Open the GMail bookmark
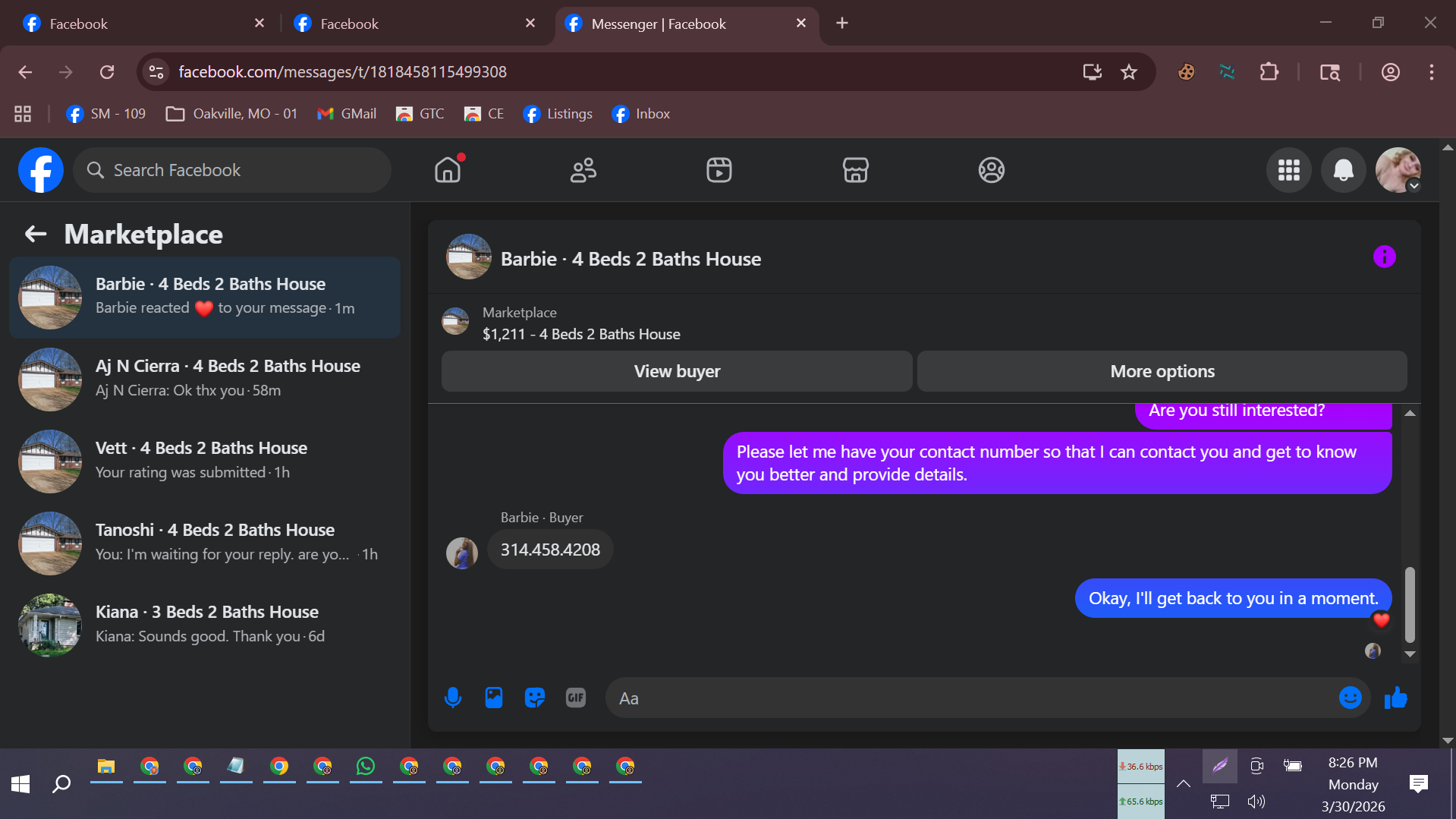The width and height of the screenshot is (1456, 819). click(346, 114)
